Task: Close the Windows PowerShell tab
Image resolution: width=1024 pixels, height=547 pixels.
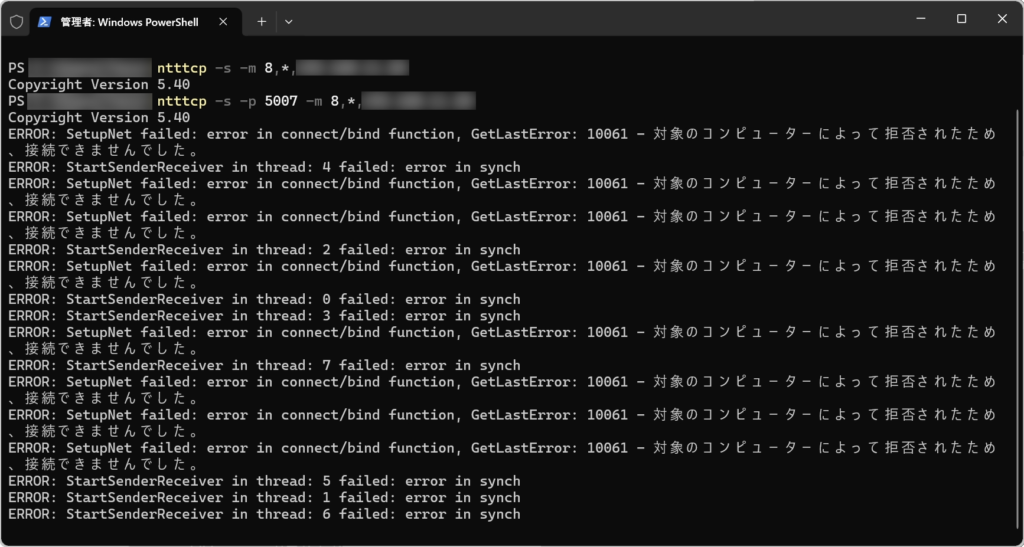Action: pos(223,22)
